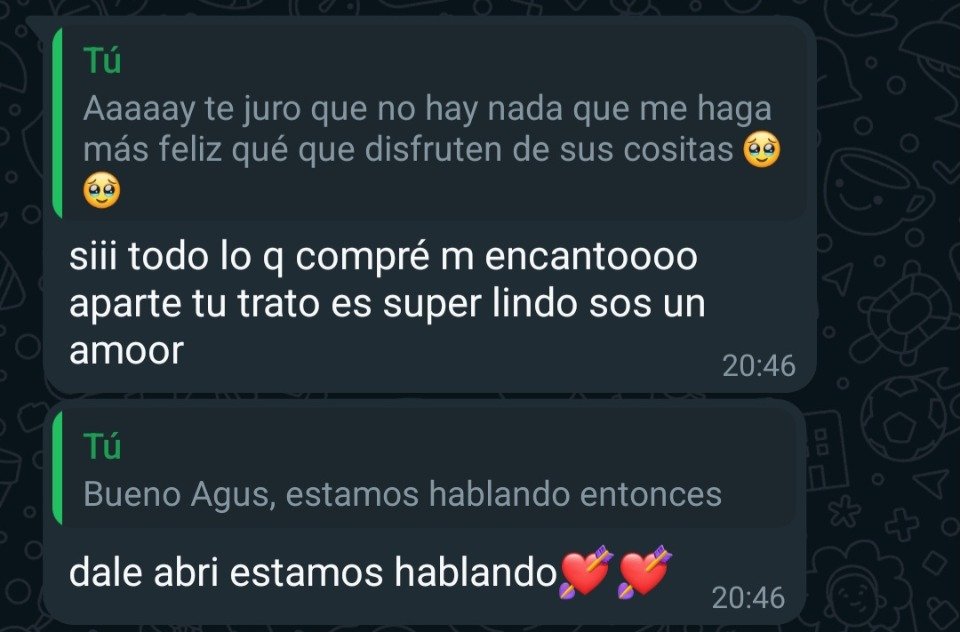Click 20:46 timestamp of the second message
The height and width of the screenshot is (632, 960).
coord(748,598)
